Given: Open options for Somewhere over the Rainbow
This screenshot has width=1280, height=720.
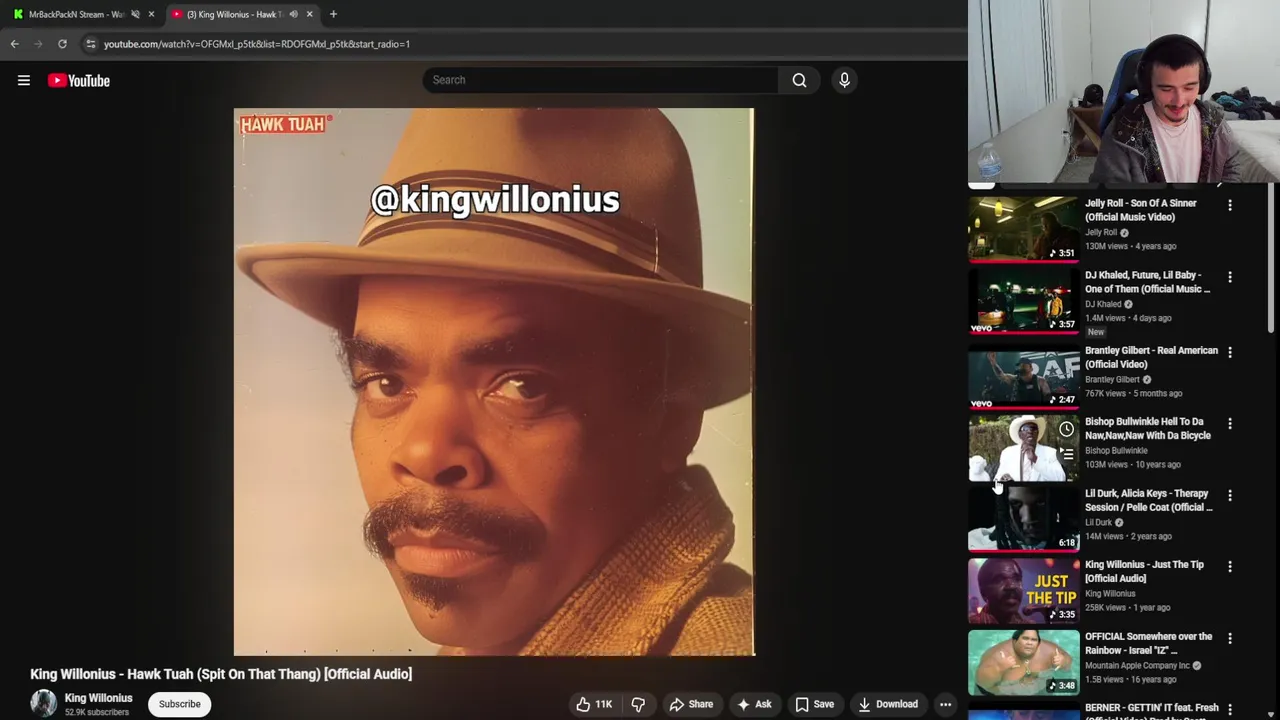Looking at the screenshot, I should [x=1230, y=638].
